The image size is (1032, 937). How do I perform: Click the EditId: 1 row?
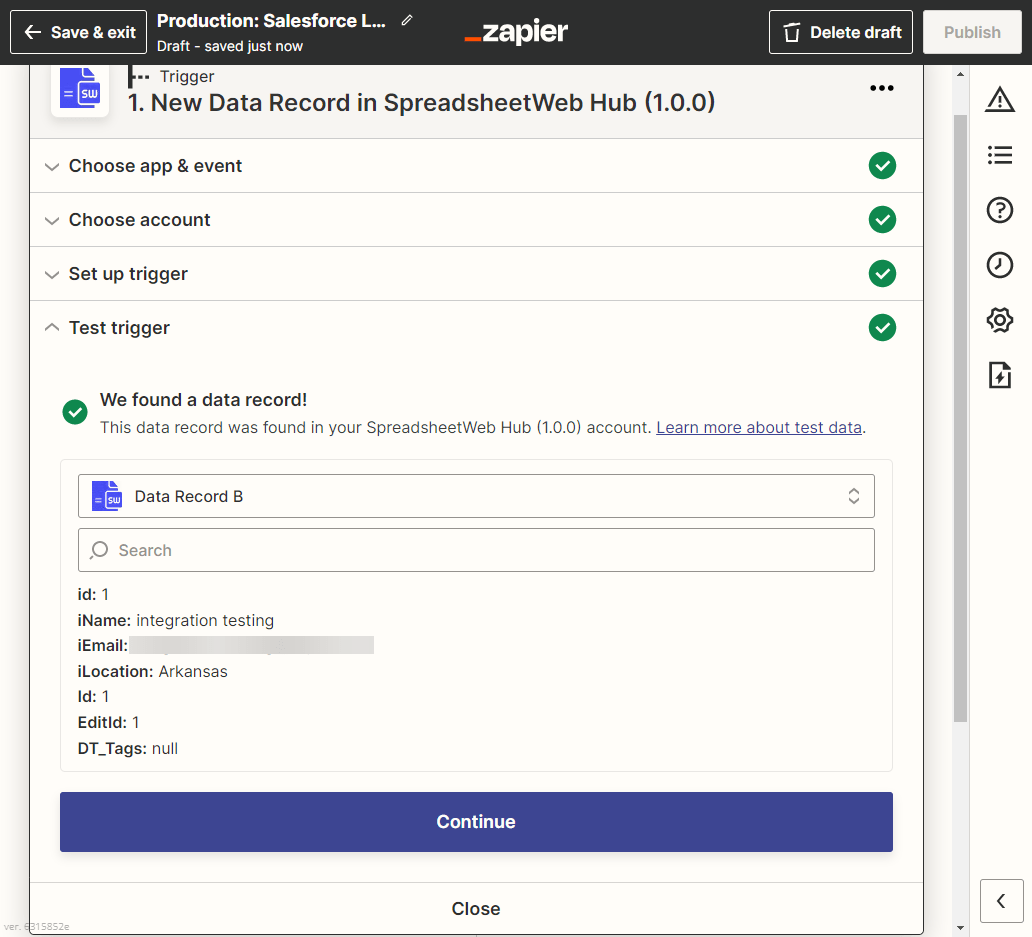(109, 722)
